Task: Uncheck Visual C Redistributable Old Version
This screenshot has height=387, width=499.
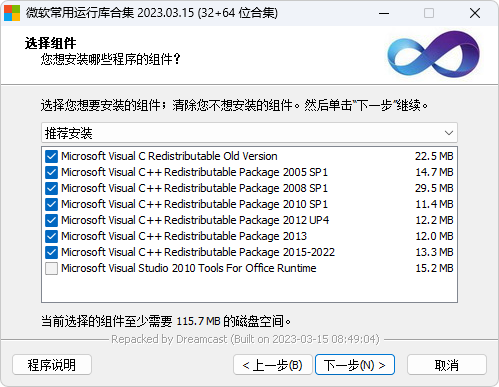Action: coord(51,156)
